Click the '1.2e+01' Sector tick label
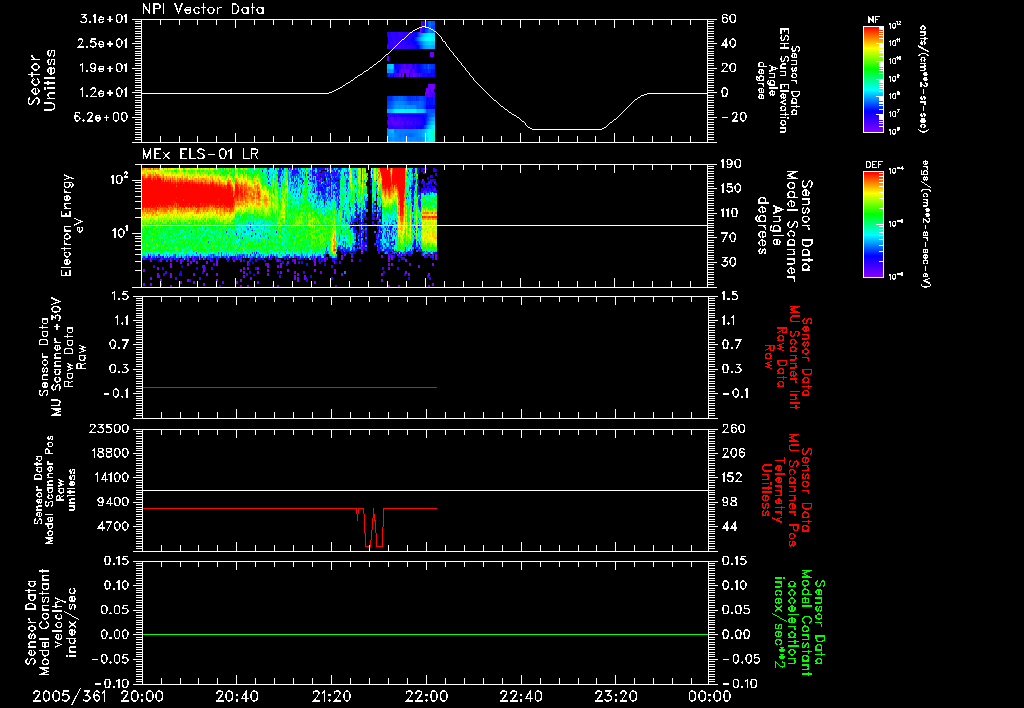Viewport: 1024px width, 708px height. click(105, 93)
